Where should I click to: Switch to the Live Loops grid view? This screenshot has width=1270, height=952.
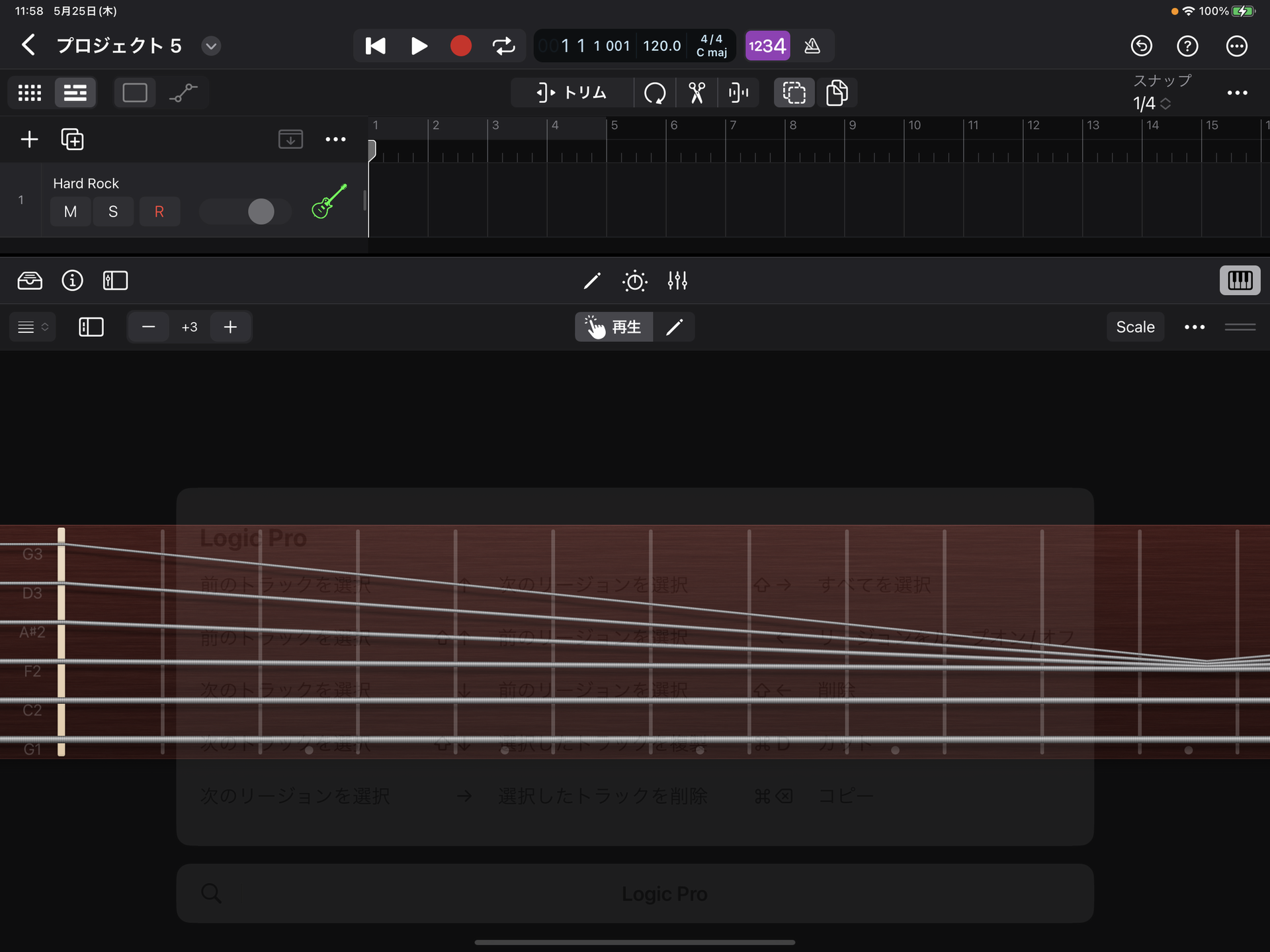tap(30, 93)
